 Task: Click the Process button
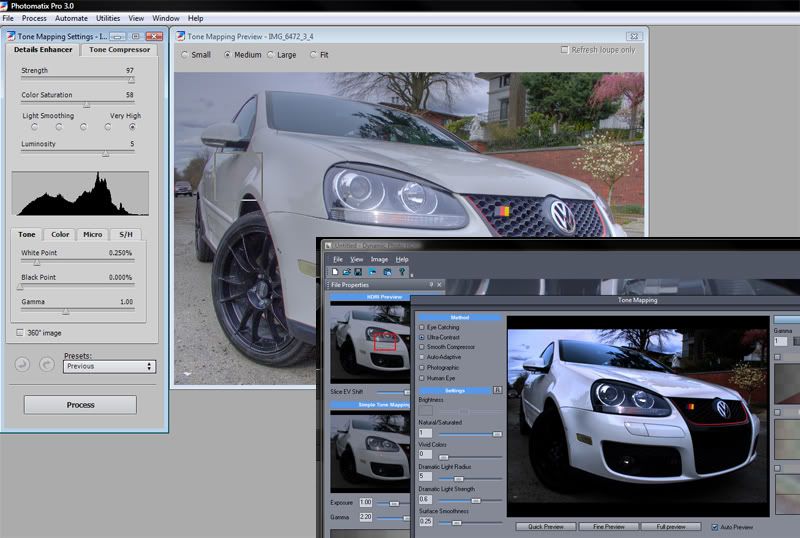pos(80,405)
